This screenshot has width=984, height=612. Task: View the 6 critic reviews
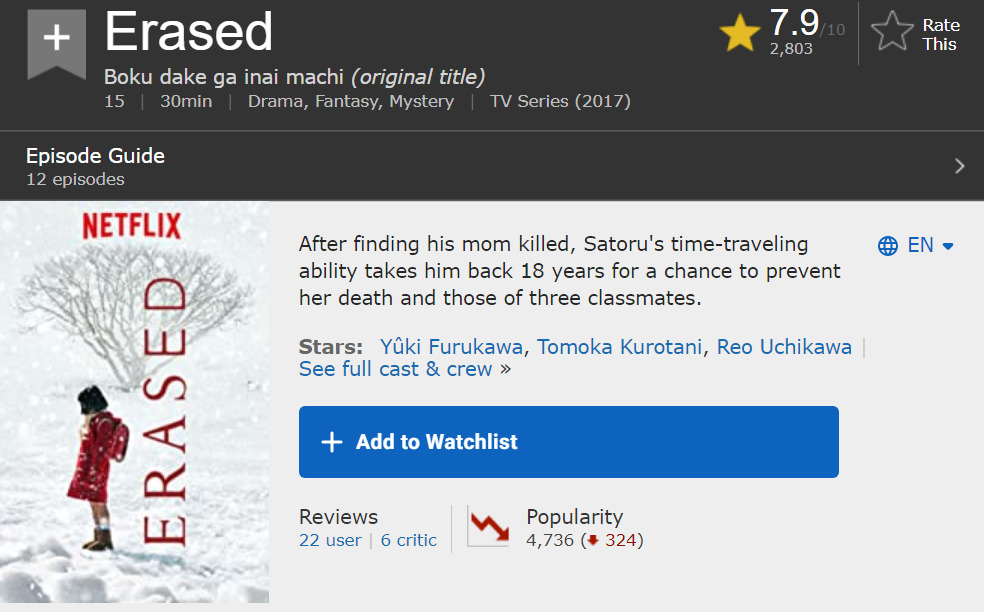pyautogui.click(x=409, y=540)
